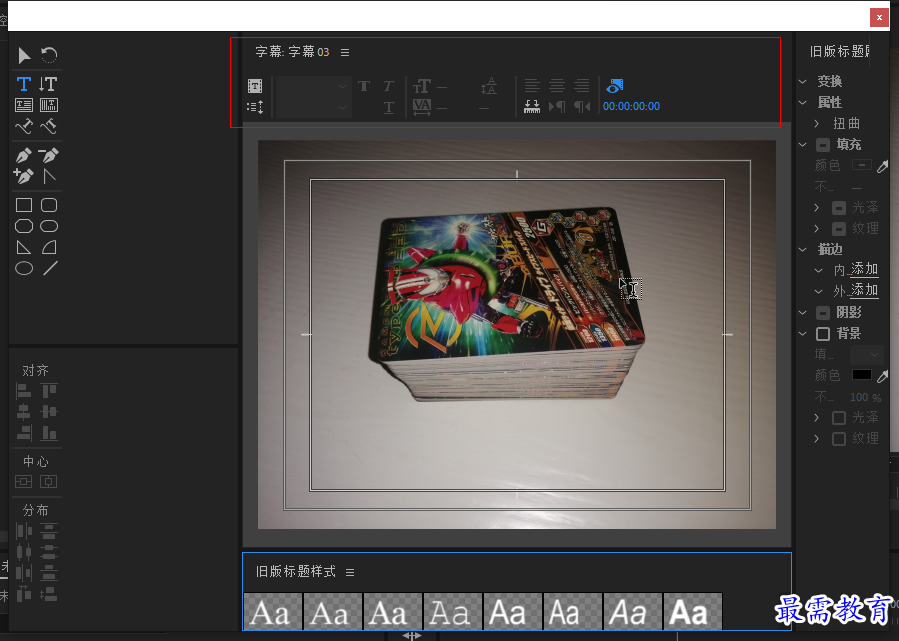Select the Area Type tool
Screen dimensions: 899x641
(24, 105)
